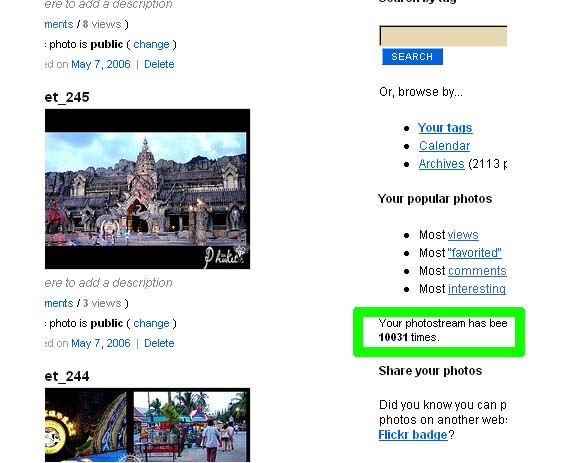Open the Most "favorited" photos link
This screenshot has width=586, height=463.
coord(475,253)
